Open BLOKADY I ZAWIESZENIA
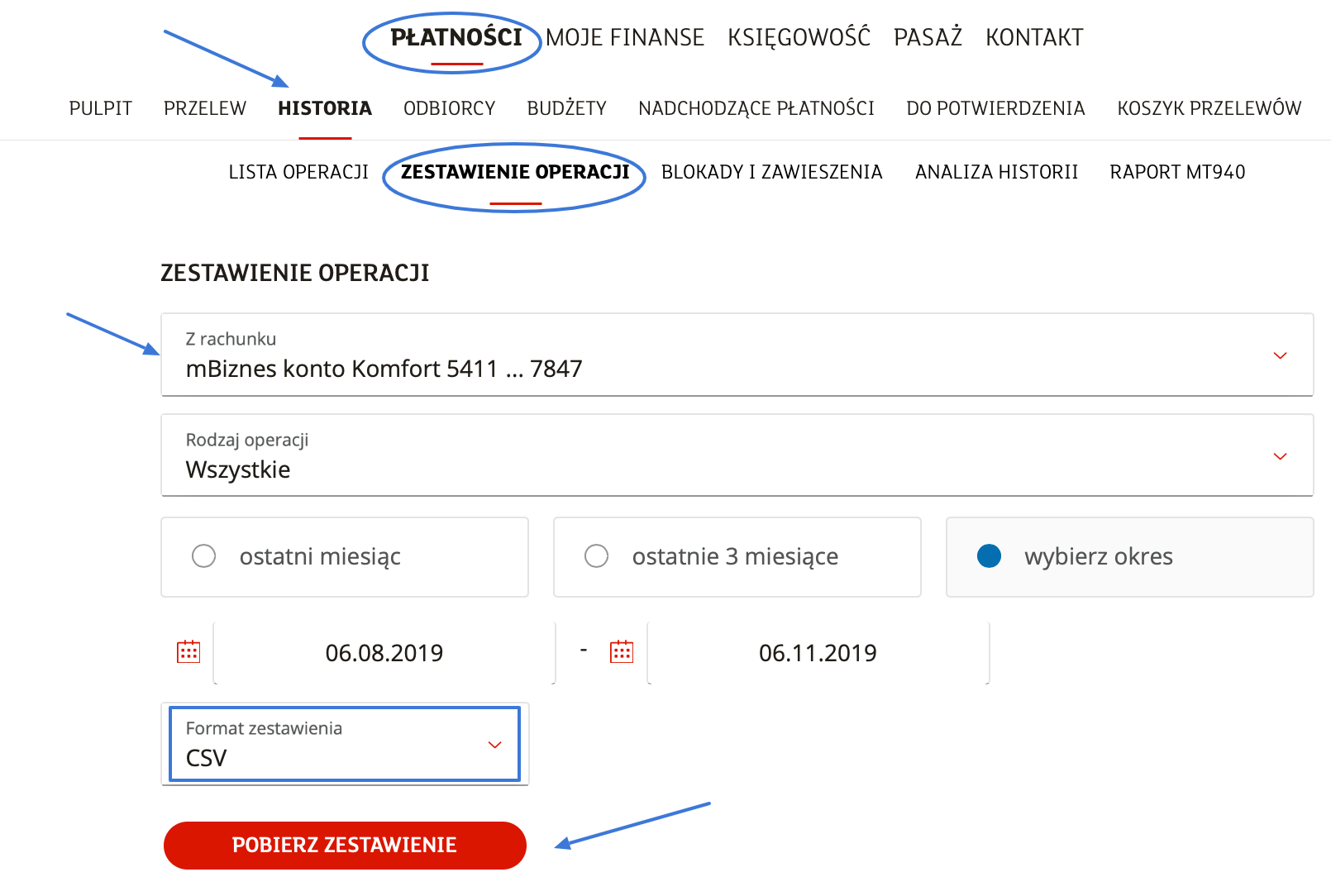Viewport: 1331px width, 896px height. [771, 172]
